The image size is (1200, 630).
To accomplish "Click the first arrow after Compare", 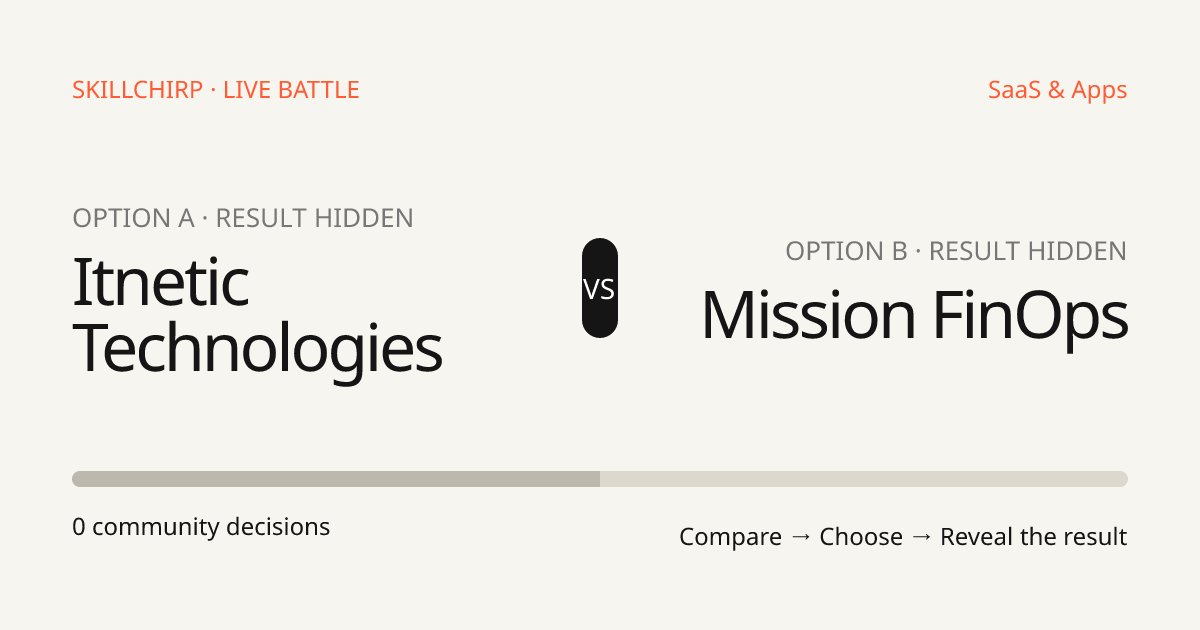I will pyautogui.click(x=800, y=537).
